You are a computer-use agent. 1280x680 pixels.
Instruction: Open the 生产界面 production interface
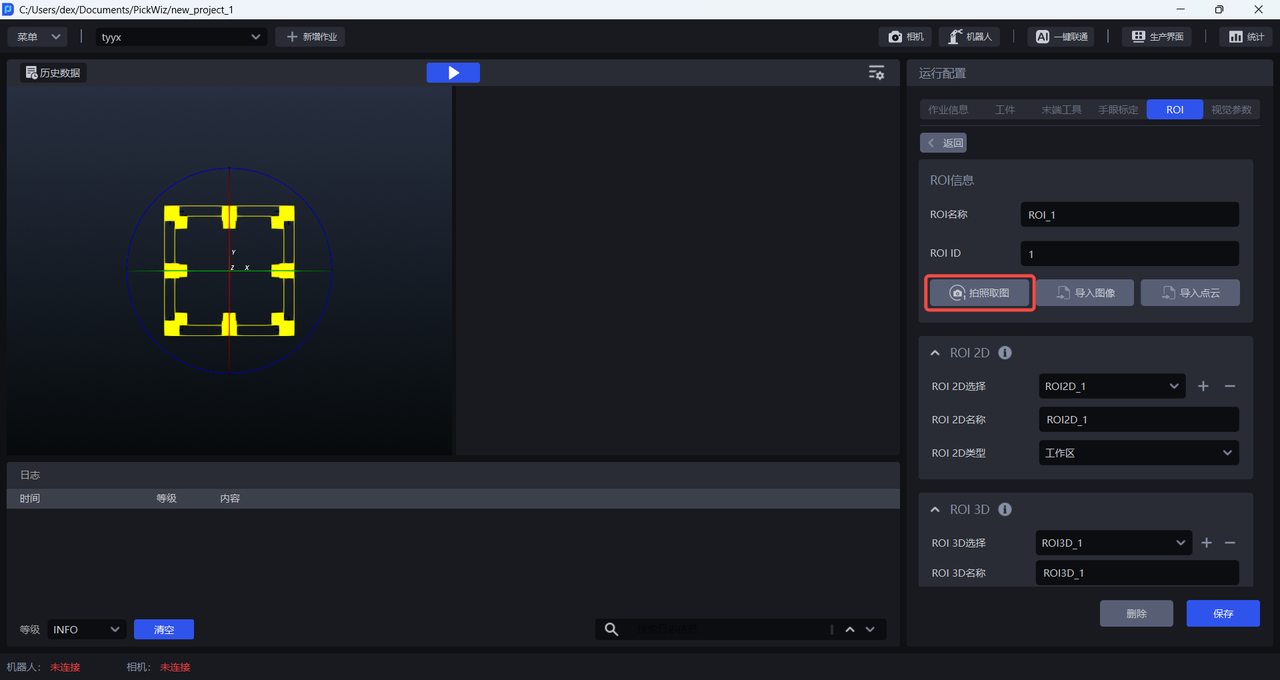tap(1157, 37)
